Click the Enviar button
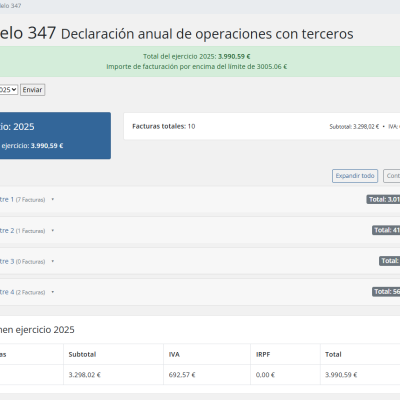Image resolution: width=400 pixels, height=400 pixels. (x=32, y=90)
